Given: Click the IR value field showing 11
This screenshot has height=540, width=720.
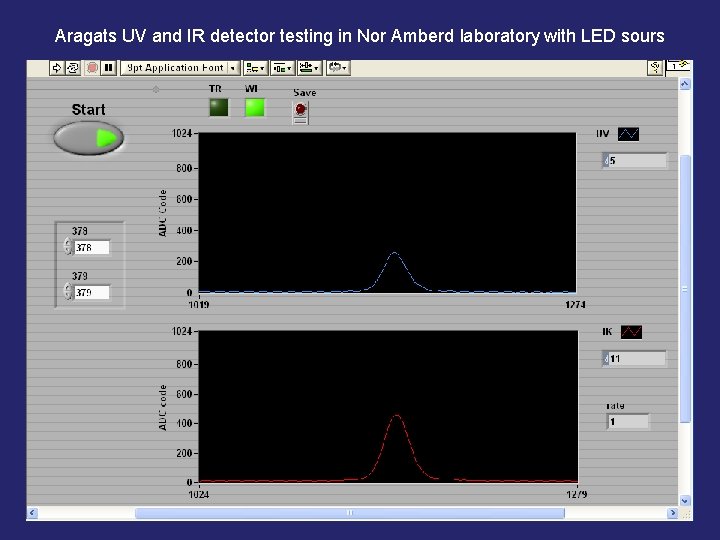Looking at the screenshot, I should click(634, 359).
